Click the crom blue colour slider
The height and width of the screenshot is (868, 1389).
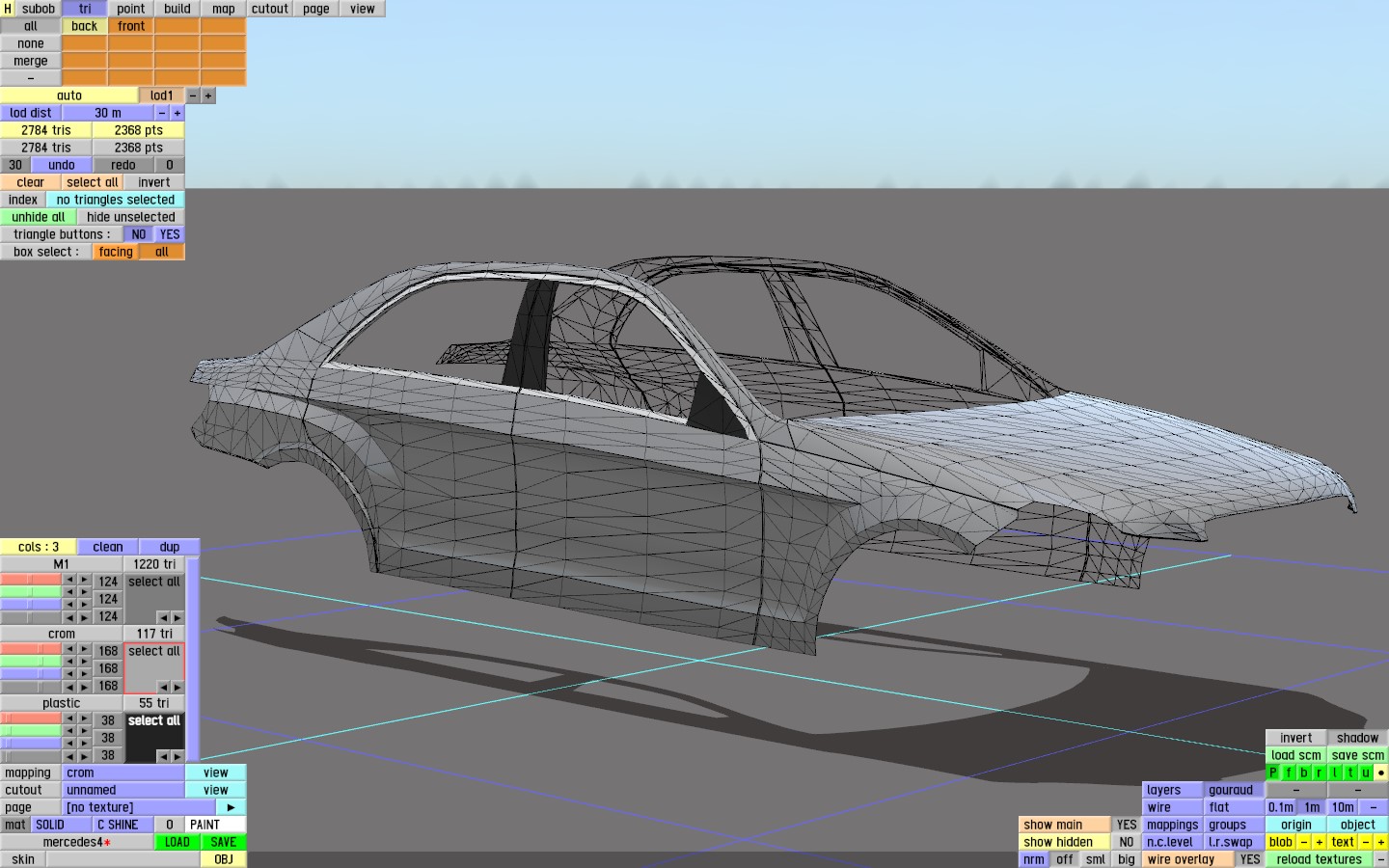(31, 675)
